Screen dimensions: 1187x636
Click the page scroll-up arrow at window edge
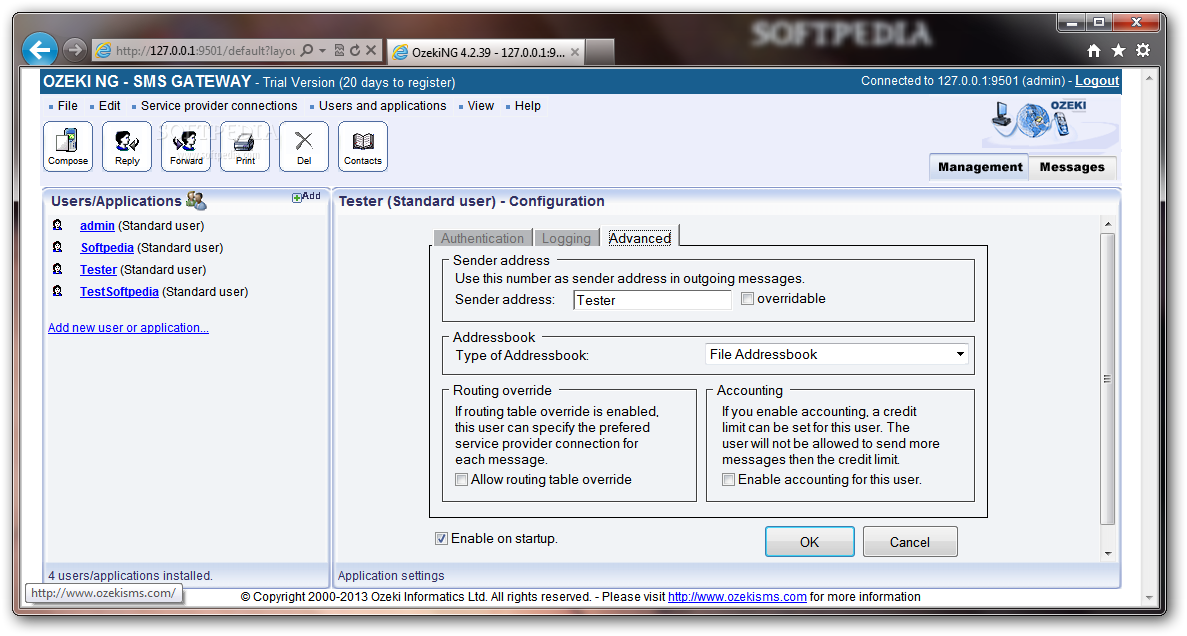click(x=1150, y=78)
